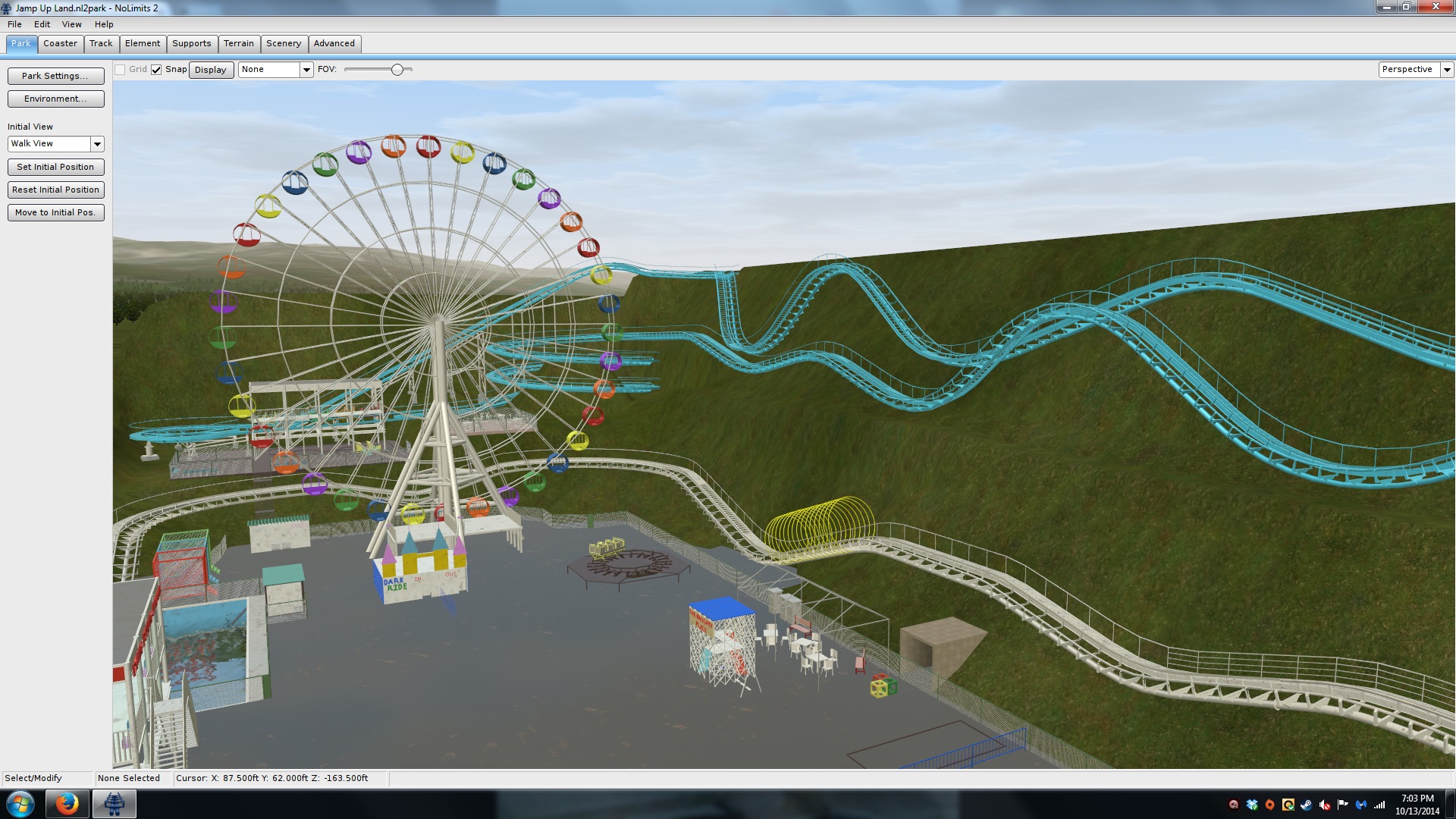Image resolution: width=1456 pixels, height=819 pixels.
Task: Open the Perspective view dropdown
Action: (1447, 70)
